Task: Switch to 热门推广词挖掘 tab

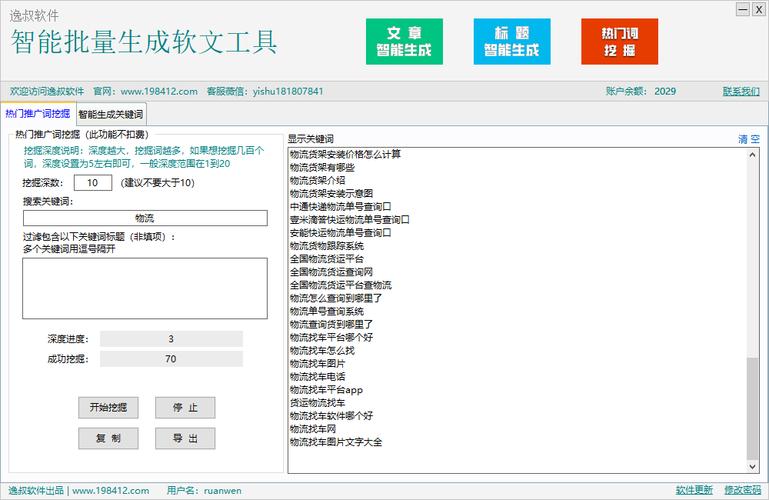Action: [38, 114]
